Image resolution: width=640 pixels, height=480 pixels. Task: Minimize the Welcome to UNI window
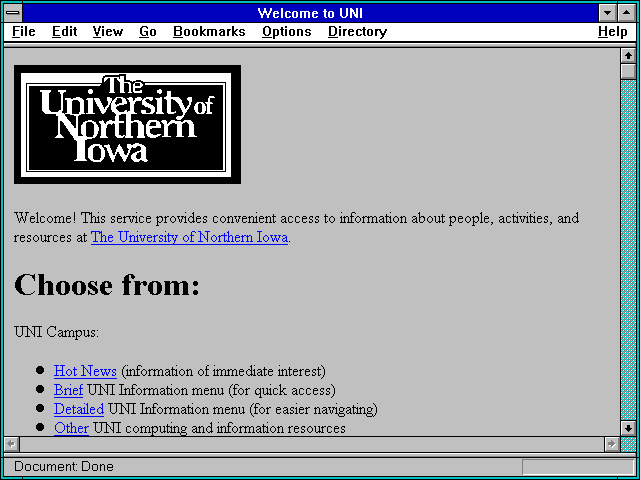click(607, 13)
